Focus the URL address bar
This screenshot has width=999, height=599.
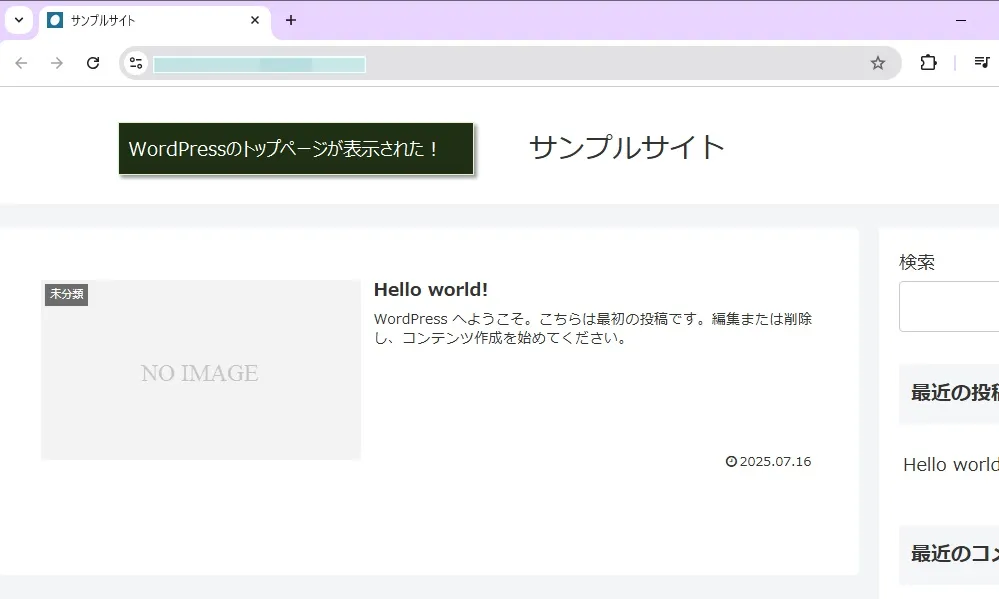500,64
